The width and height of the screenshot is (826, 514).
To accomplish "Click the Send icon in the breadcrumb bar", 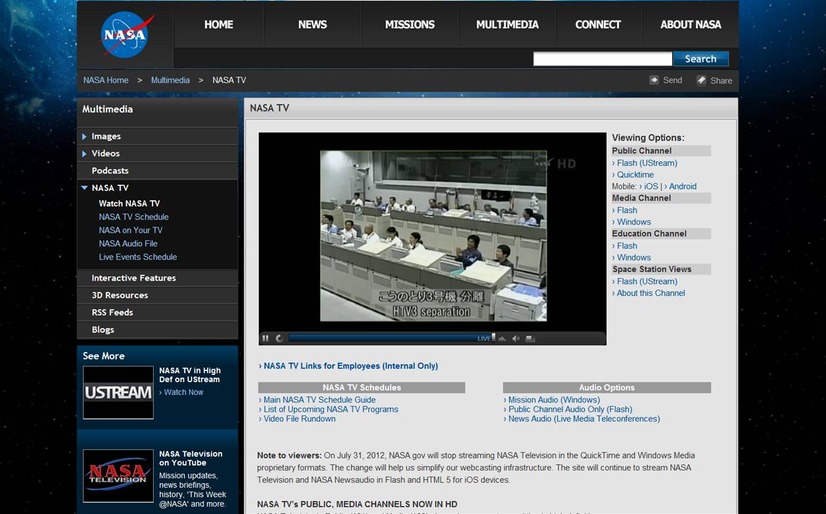I will click(x=654, y=80).
